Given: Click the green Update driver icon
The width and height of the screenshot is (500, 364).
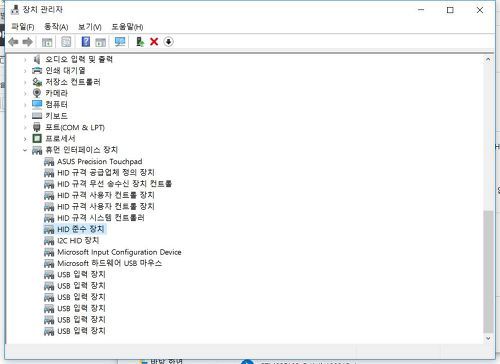Looking at the screenshot, I should click(x=140, y=42).
